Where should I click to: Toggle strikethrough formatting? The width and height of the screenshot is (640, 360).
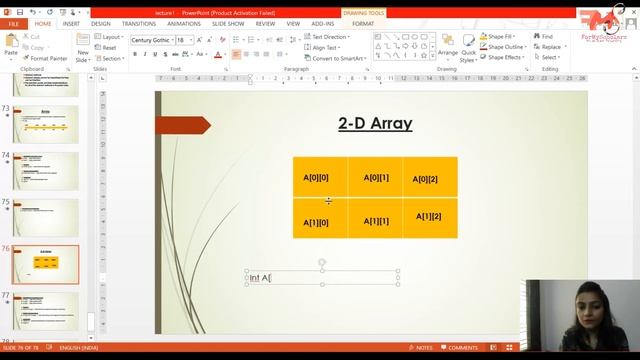[x=175, y=54]
